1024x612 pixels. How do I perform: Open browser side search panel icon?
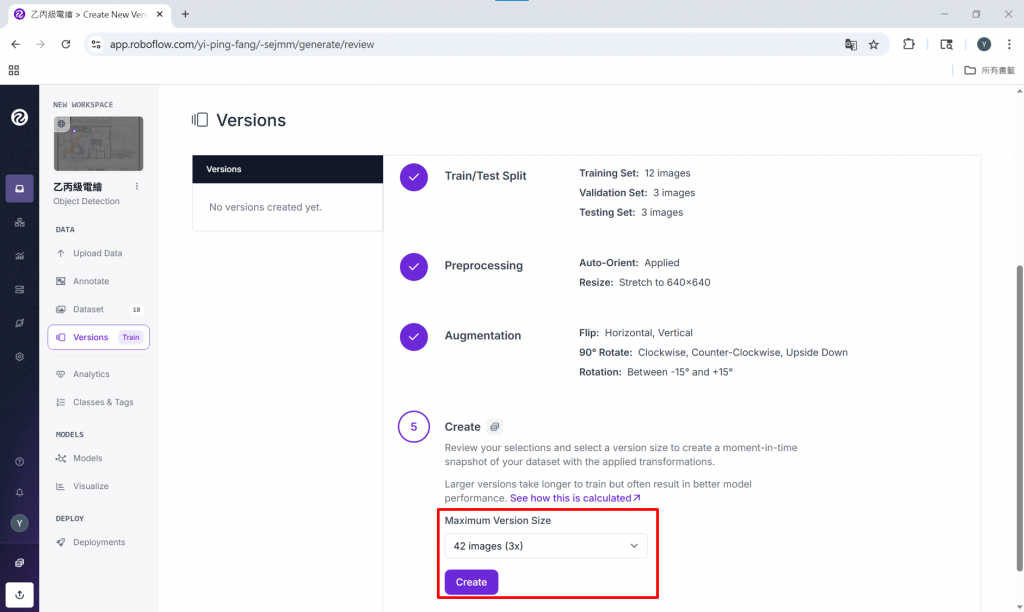(x=946, y=44)
